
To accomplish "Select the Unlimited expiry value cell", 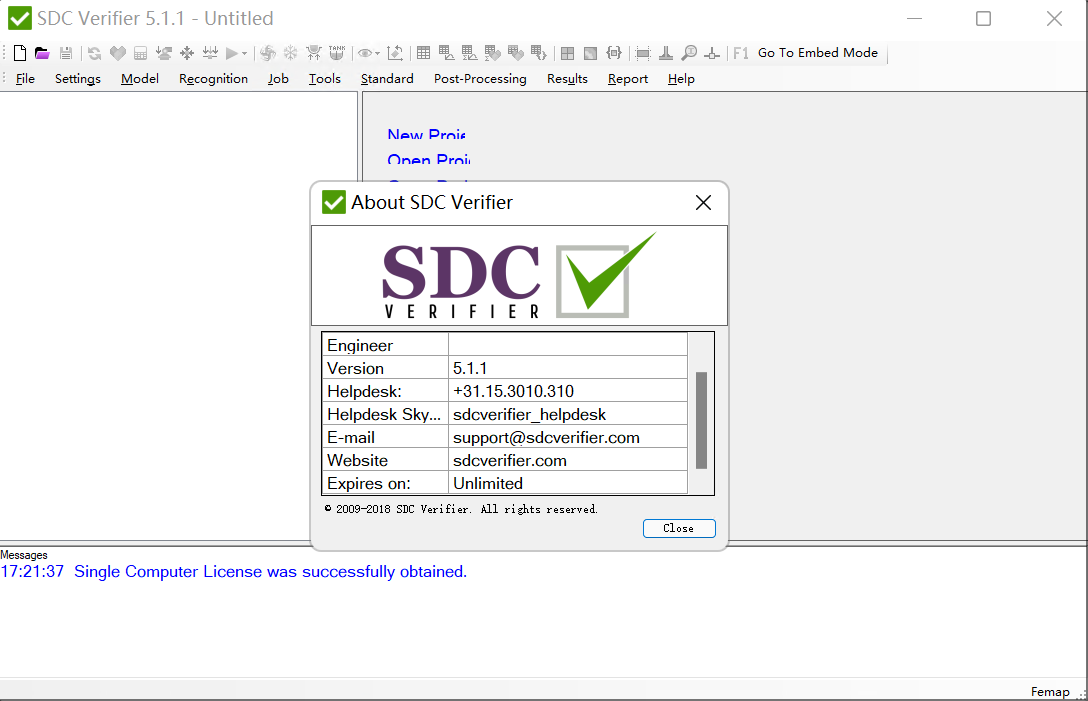I will 568,483.
